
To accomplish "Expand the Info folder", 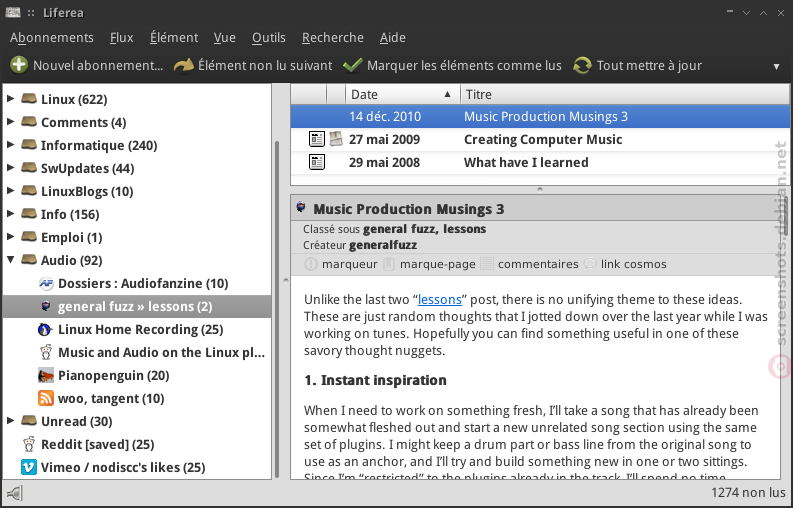I will pos(10,214).
